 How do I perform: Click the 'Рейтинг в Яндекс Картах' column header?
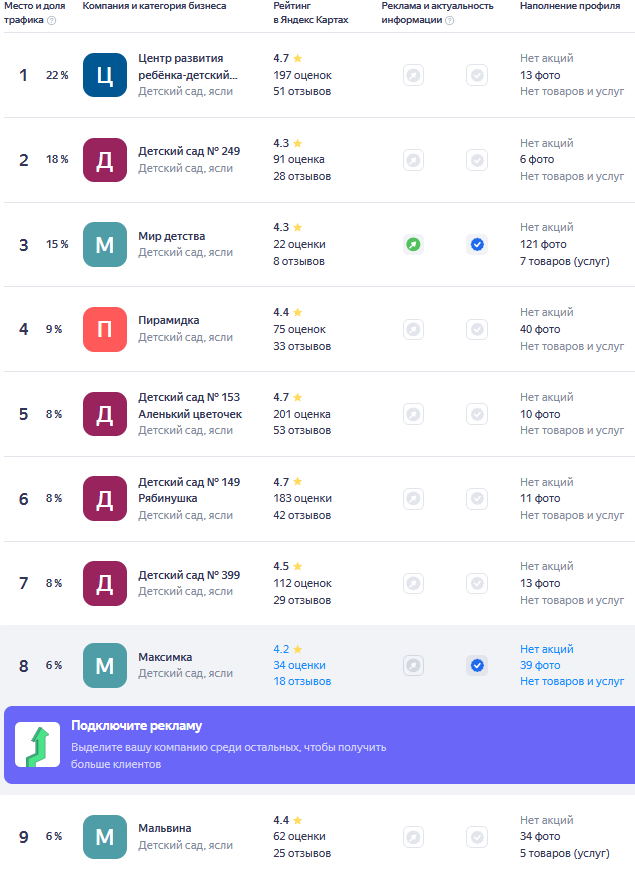tap(311, 13)
